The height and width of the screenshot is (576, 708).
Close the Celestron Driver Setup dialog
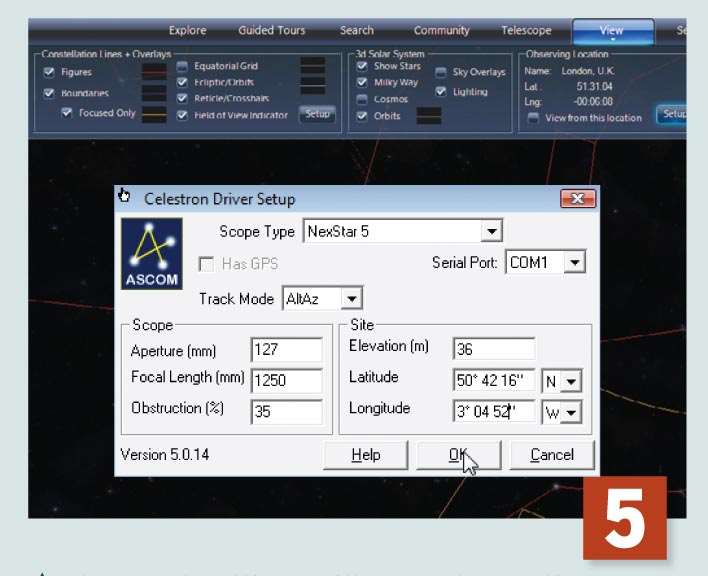(x=578, y=199)
